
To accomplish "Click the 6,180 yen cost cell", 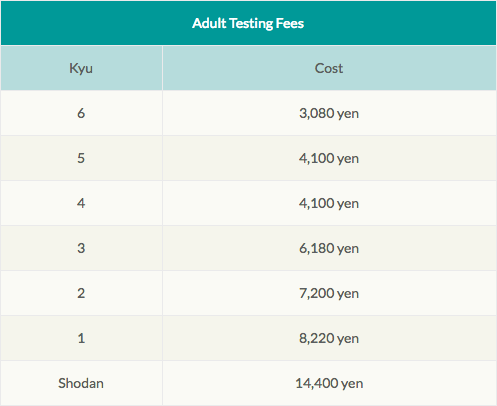I will [329, 248].
